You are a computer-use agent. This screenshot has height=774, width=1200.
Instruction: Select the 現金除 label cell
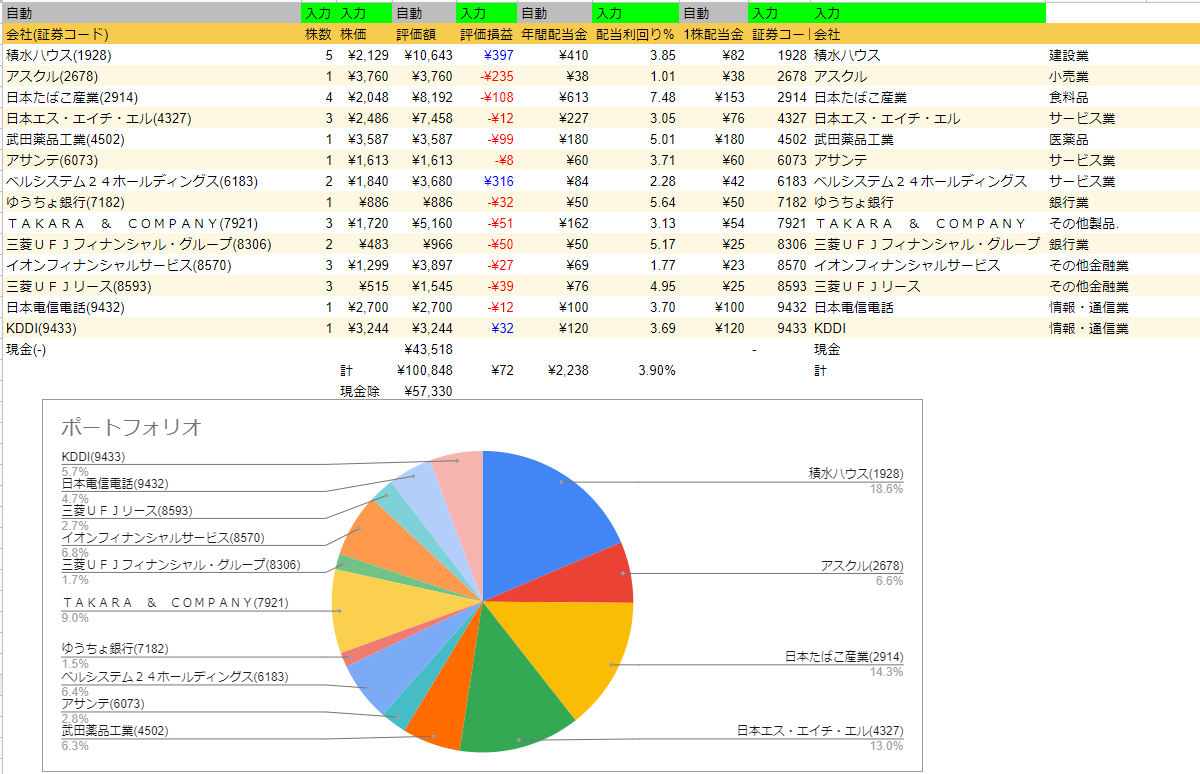[364, 391]
